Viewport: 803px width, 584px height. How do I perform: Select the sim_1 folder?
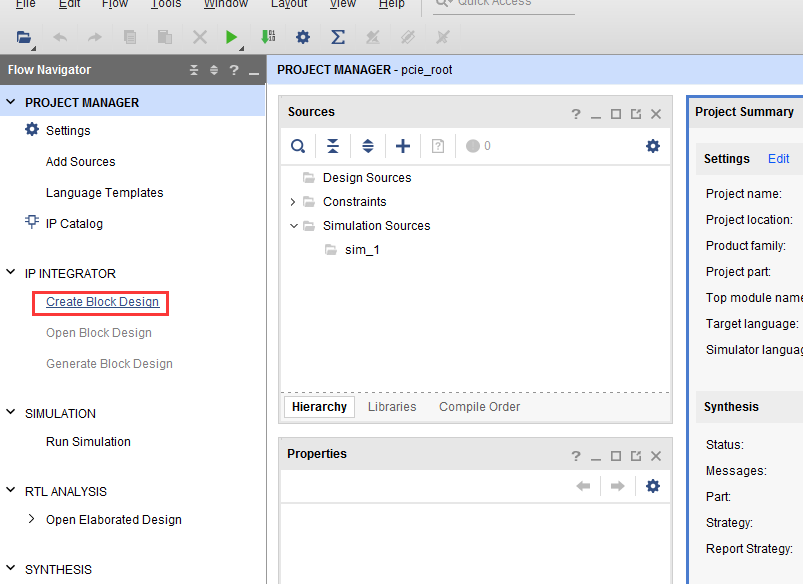pos(362,250)
